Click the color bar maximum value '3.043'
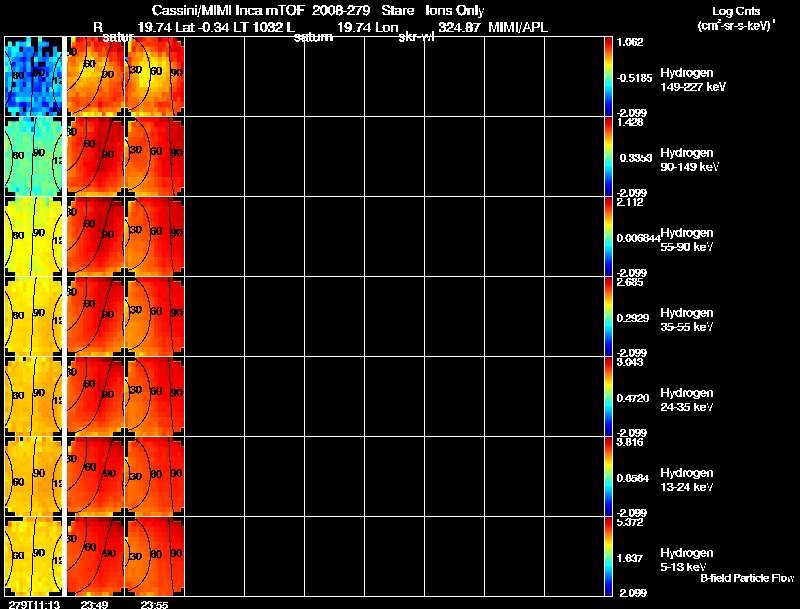800x609 pixels. click(x=630, y=363)
